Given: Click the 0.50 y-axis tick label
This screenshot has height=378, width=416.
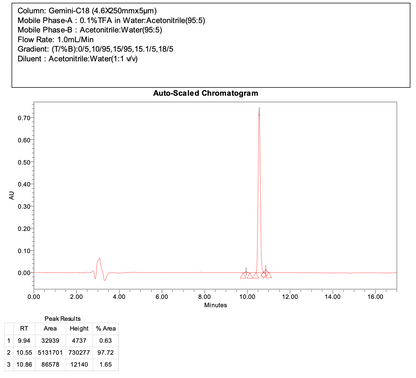Looking at the screenshot, I should pyautogui.click(x=24, y=162).
